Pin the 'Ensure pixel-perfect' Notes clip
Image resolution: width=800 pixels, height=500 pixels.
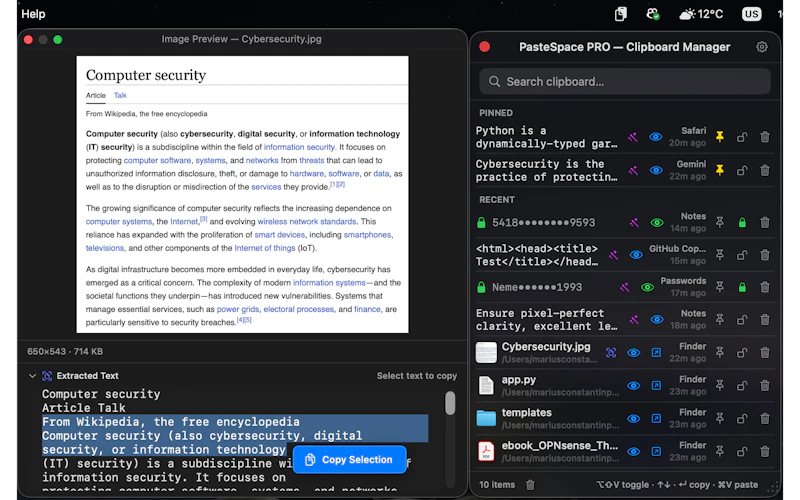(719, 319)
